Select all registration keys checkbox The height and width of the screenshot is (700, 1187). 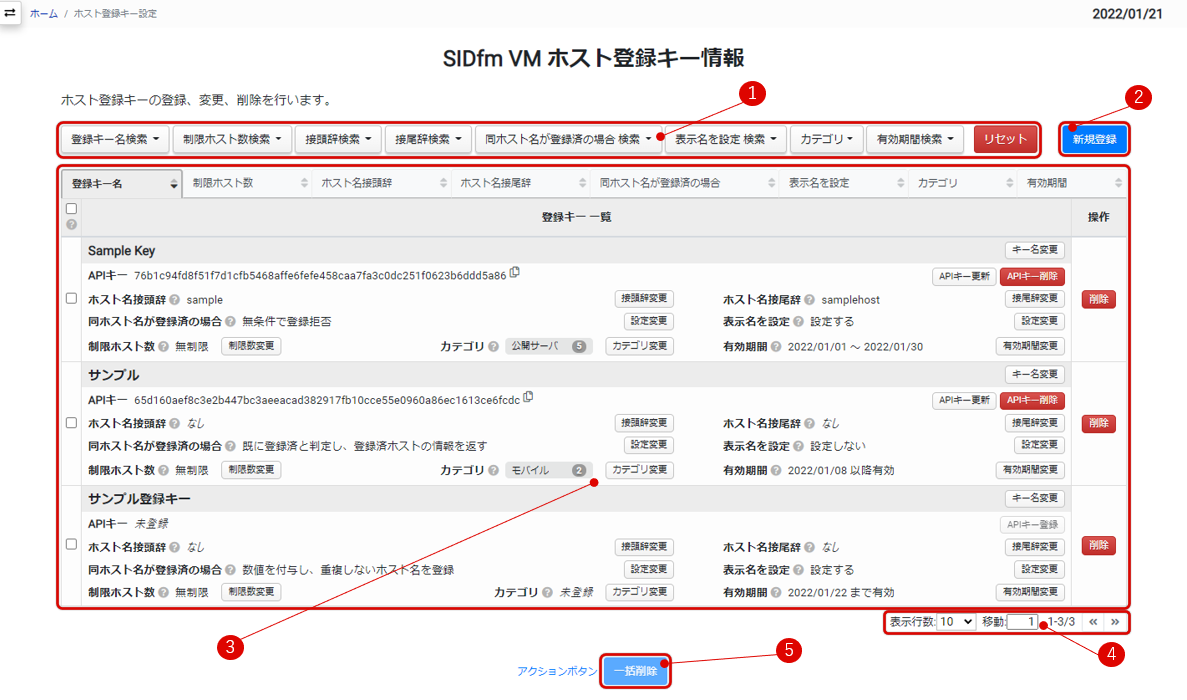coord(71,209)
